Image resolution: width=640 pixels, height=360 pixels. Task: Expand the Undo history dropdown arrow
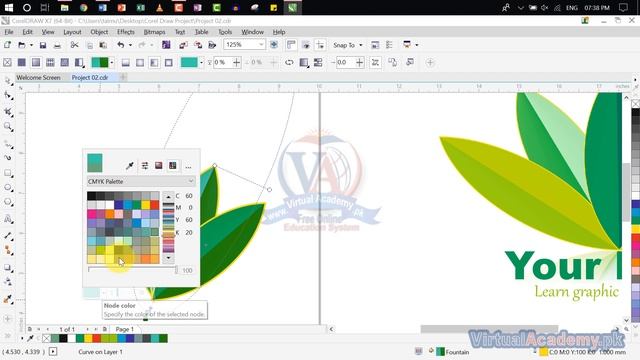point(130,45)
